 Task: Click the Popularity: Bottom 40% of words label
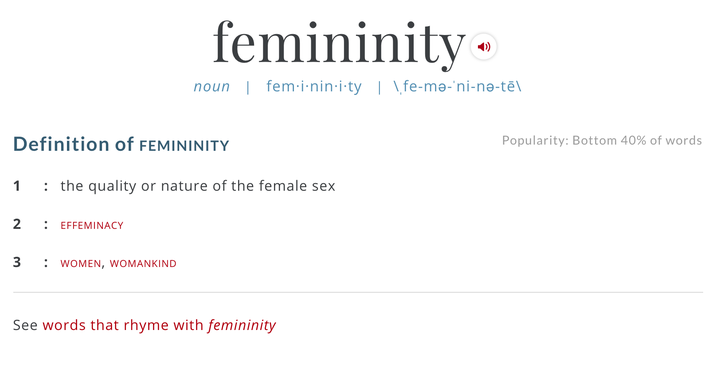click(x=602, y=140)
